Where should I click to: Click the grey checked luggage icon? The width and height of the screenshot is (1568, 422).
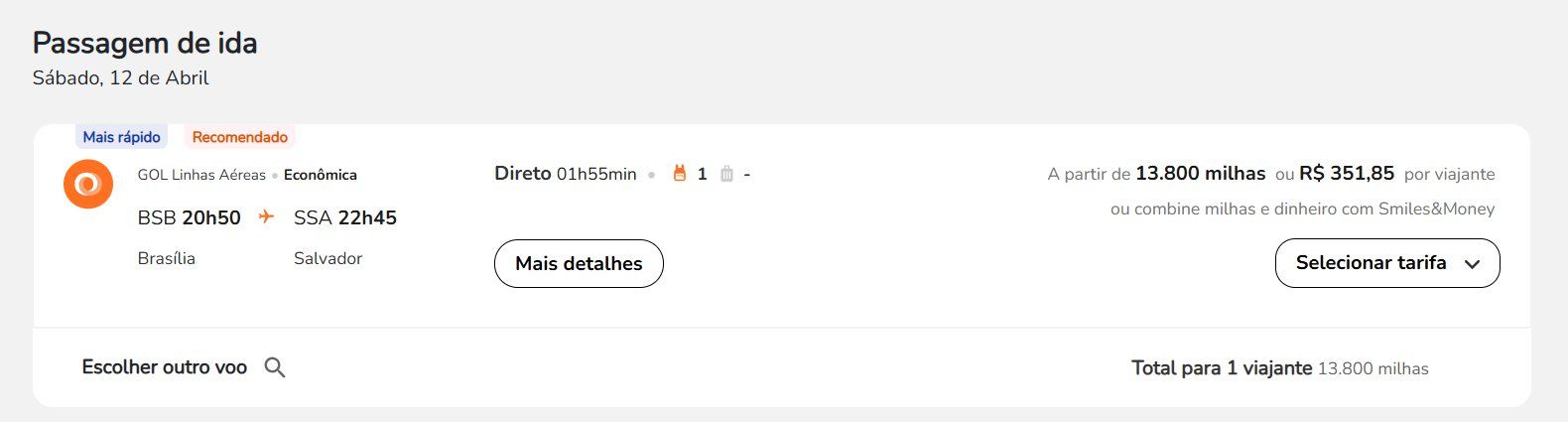(x=726, y=174)
